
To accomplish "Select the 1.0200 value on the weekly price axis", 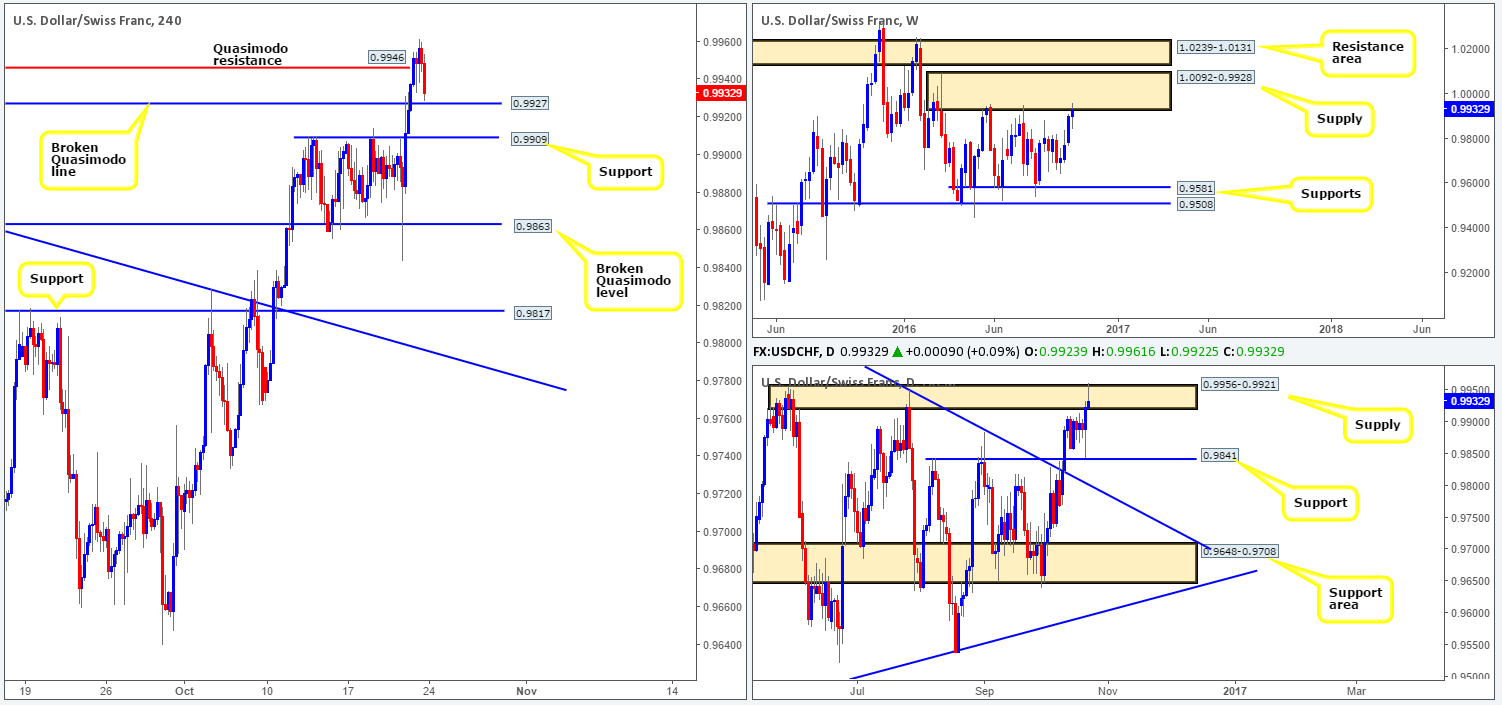I will (x=1468, y=48).
